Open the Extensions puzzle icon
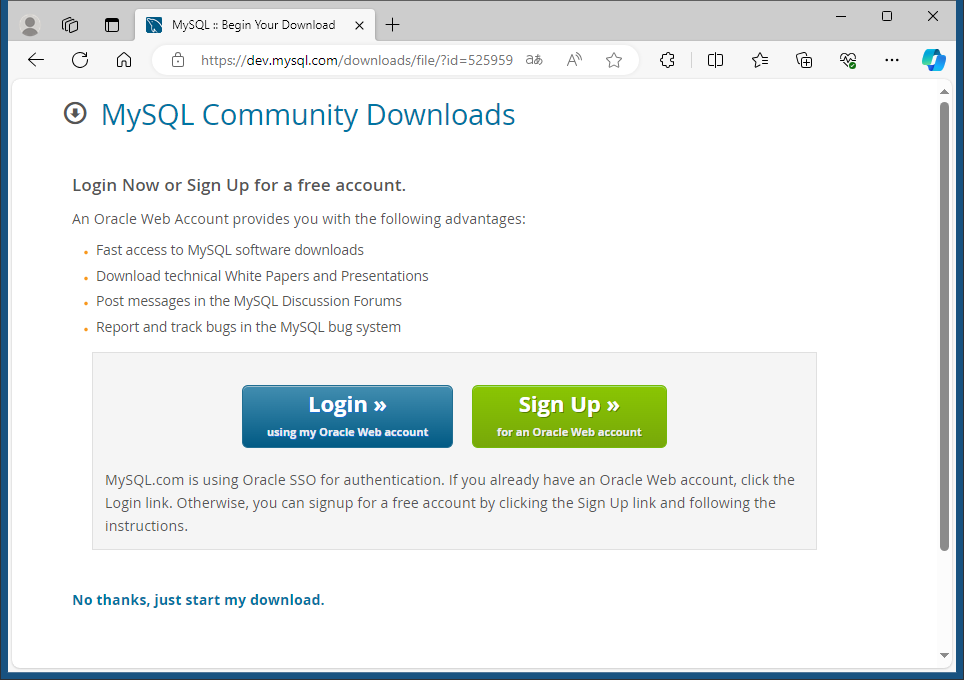 [667, 60]
